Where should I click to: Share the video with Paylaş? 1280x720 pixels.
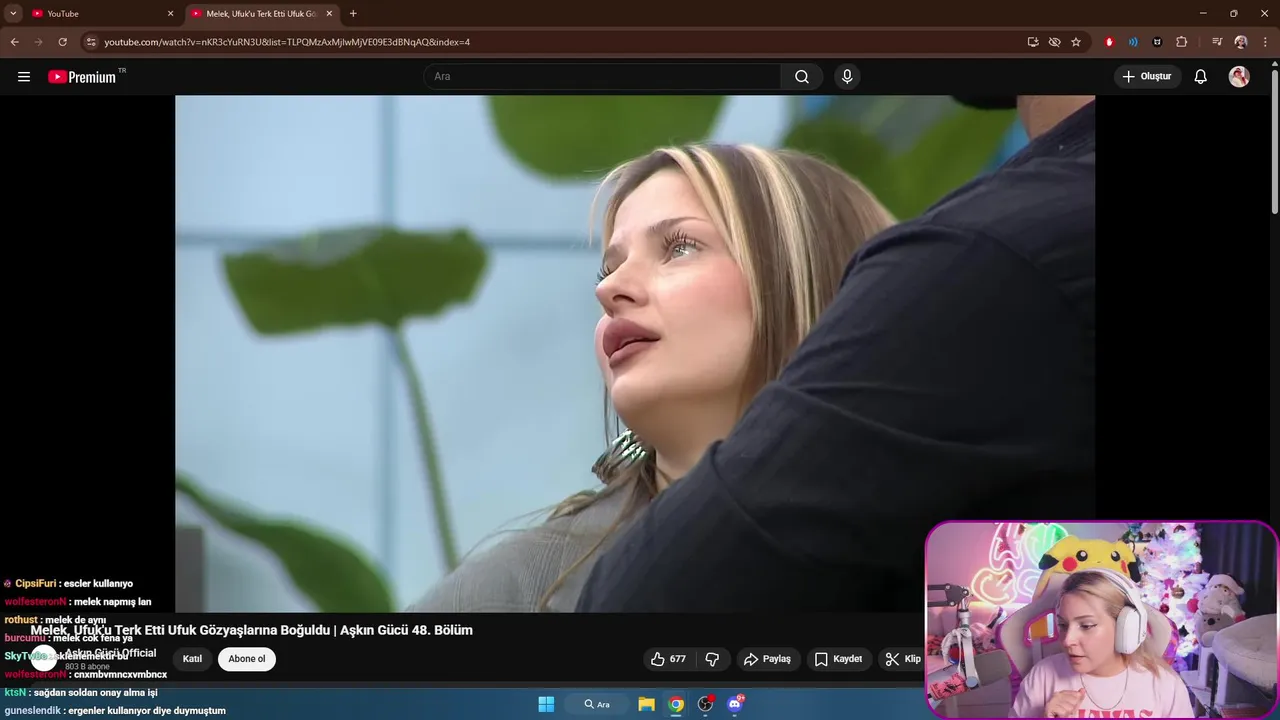pos(767,659)
